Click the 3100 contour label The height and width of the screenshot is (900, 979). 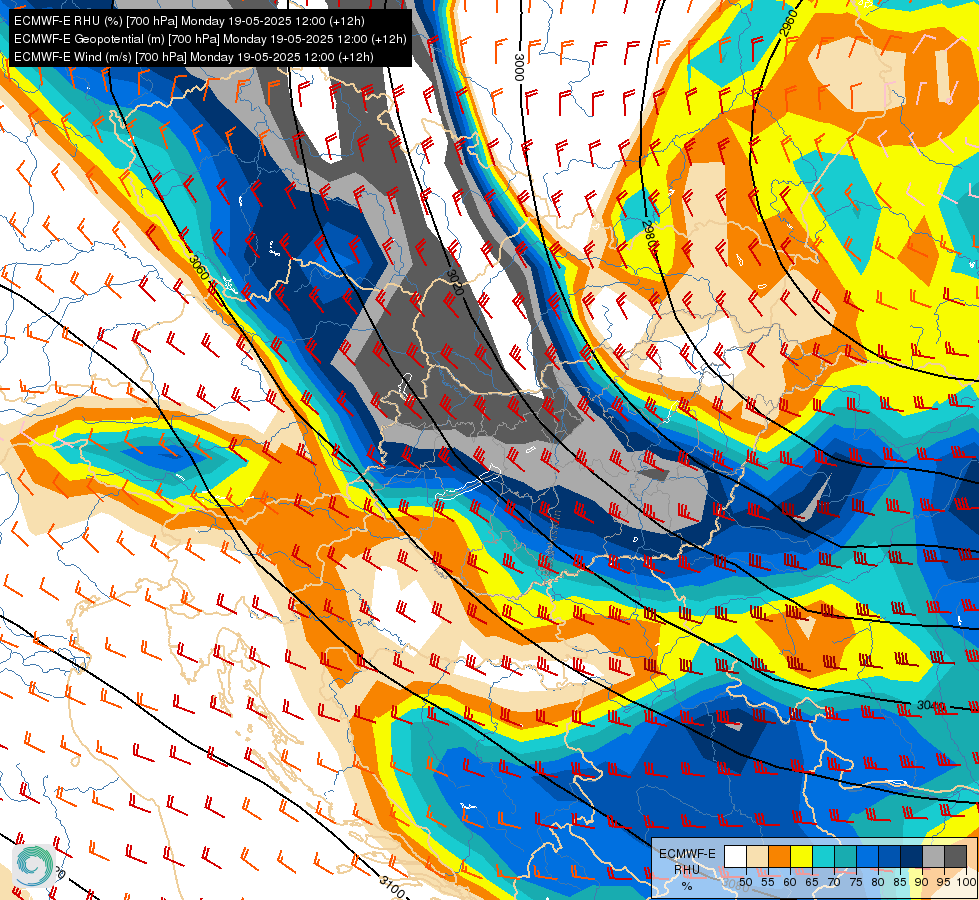tap(391, 887)
